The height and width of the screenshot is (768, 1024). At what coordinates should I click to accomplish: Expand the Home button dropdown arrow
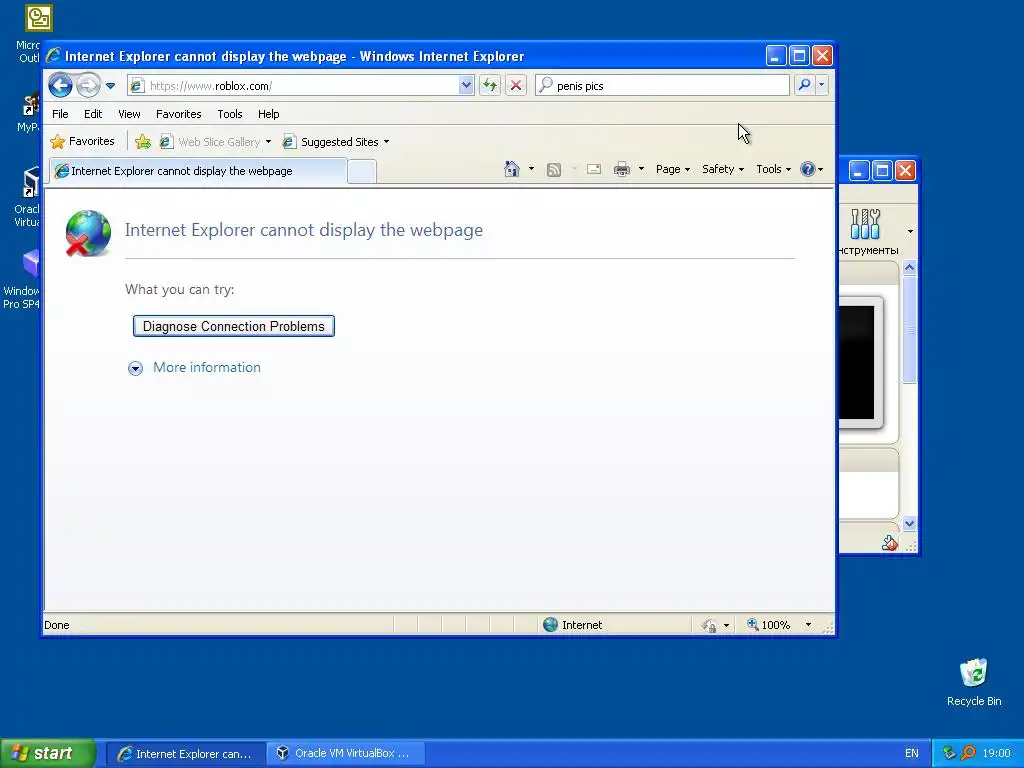(531, 169)
